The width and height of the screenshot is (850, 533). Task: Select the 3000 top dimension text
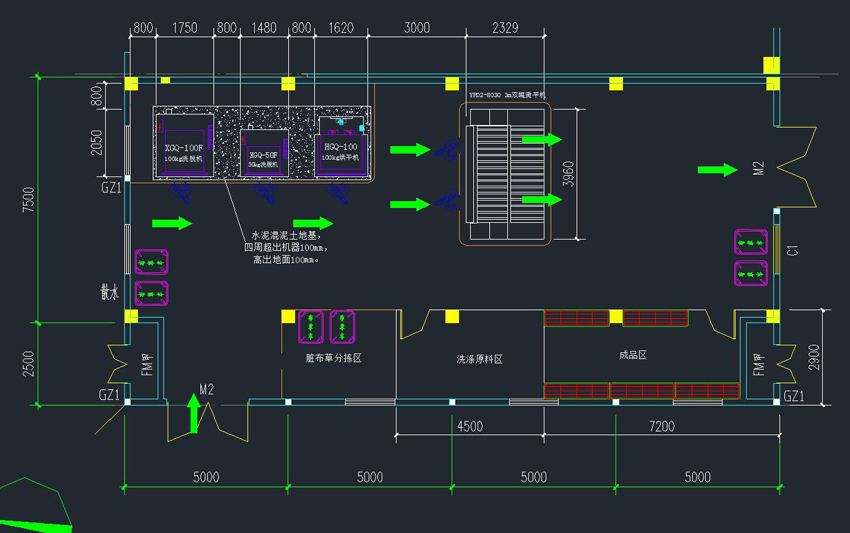[418, 29]
